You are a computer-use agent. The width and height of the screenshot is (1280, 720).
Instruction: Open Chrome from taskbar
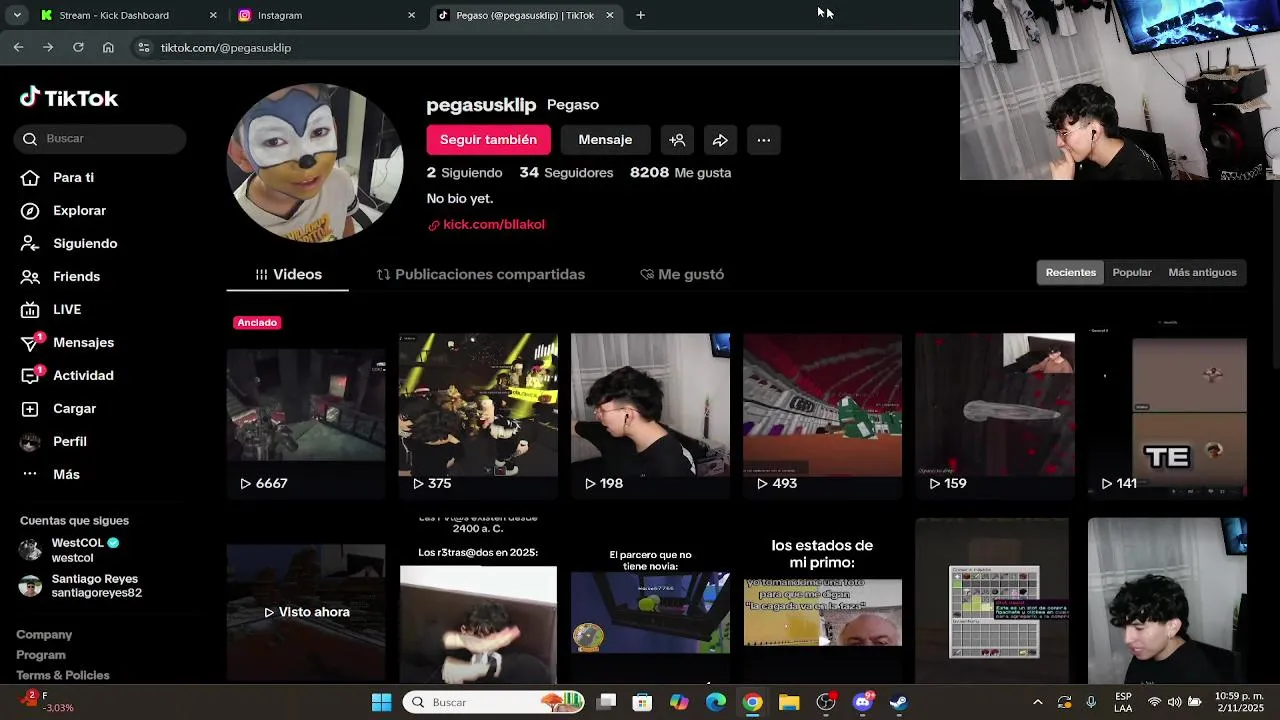(752, 702)
